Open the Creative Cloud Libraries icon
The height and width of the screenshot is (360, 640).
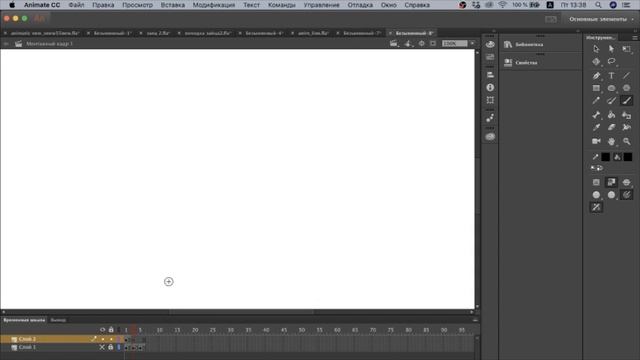pos(490,137)
